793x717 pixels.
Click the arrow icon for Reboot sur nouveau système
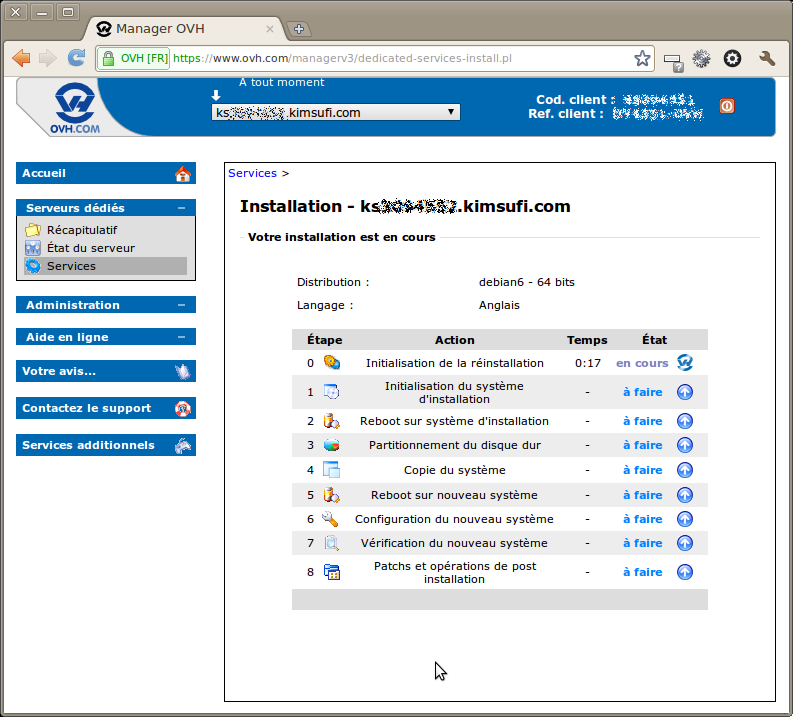[x=685, y=495]
